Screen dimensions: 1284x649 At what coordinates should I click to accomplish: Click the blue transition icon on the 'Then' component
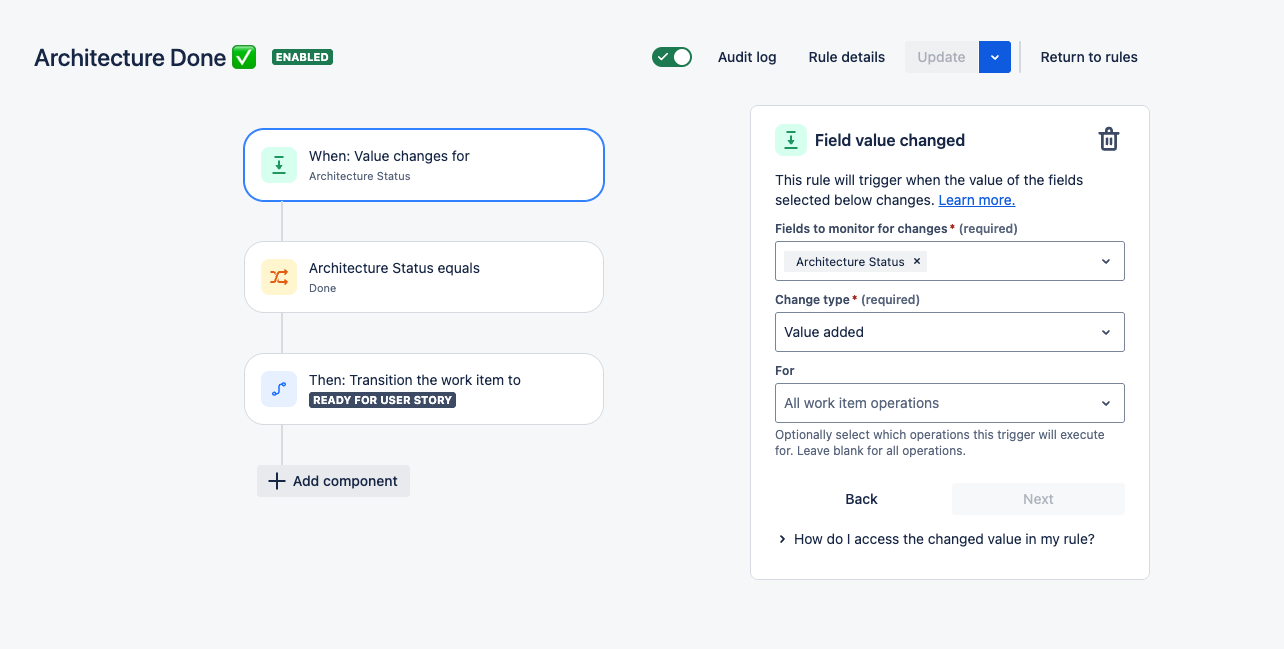point(279,389)
